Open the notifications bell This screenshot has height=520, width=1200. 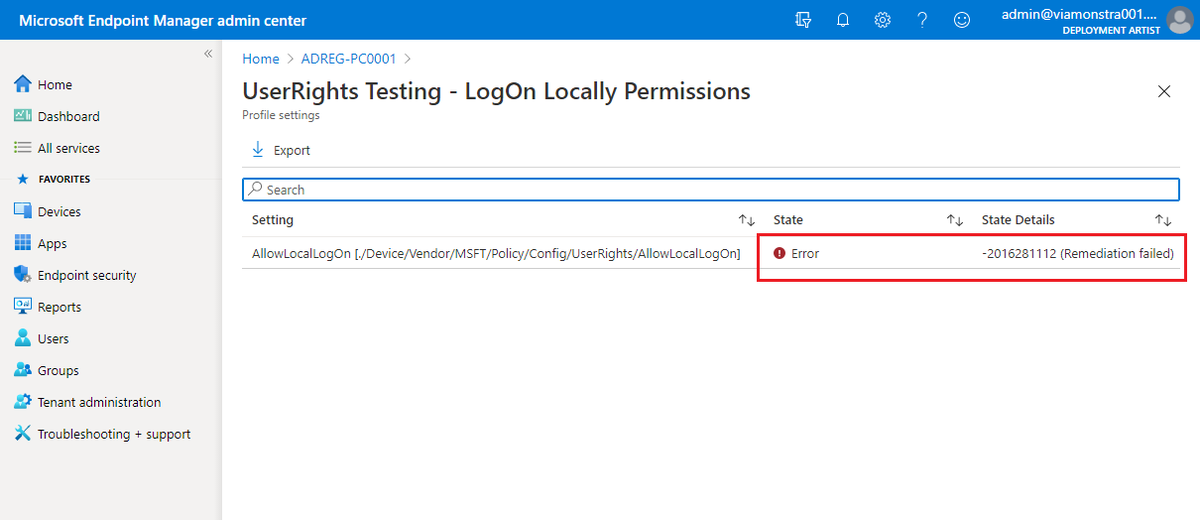pyautogui.click(x=842, y=20)
